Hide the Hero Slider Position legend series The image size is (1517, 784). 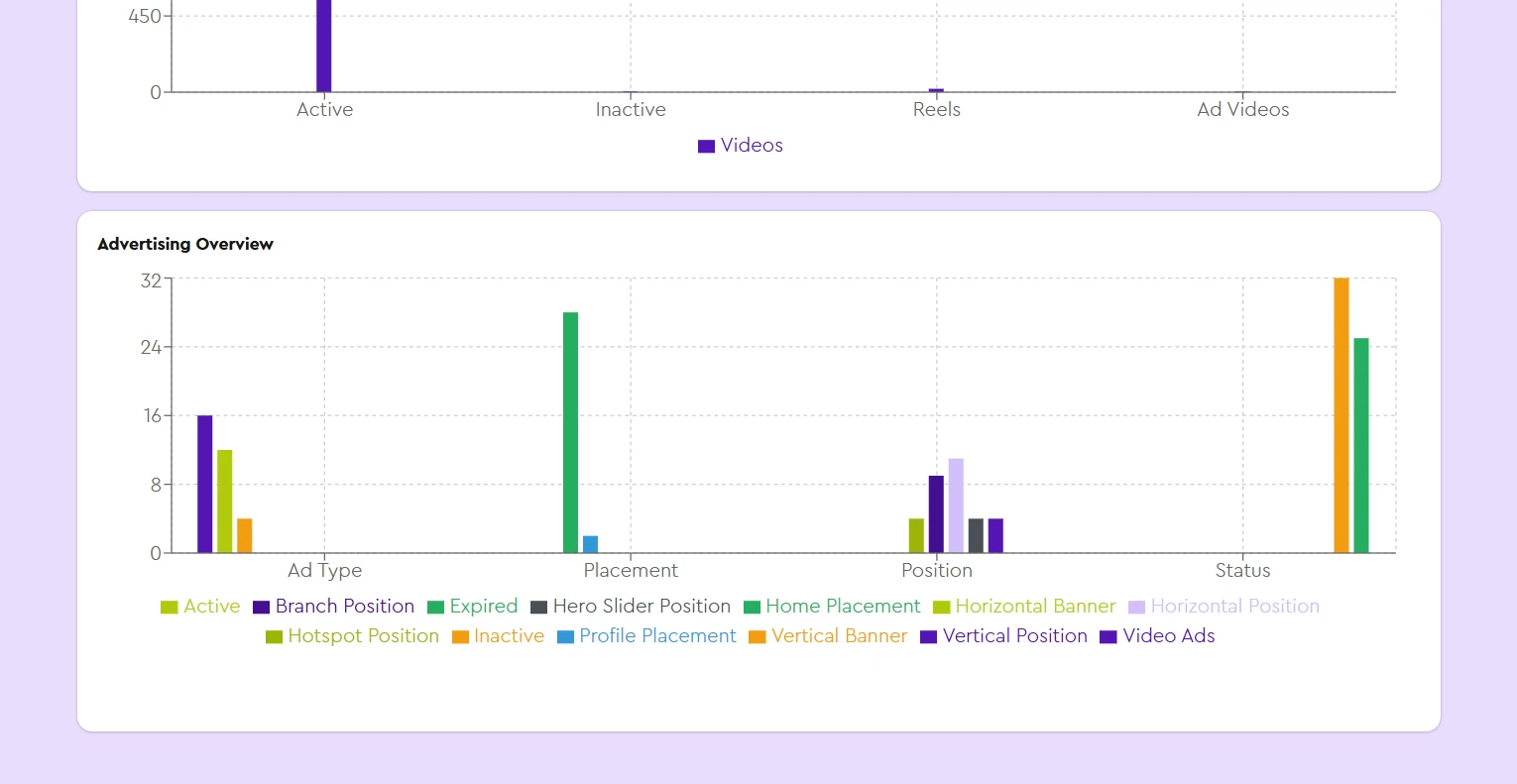point(631,607)
